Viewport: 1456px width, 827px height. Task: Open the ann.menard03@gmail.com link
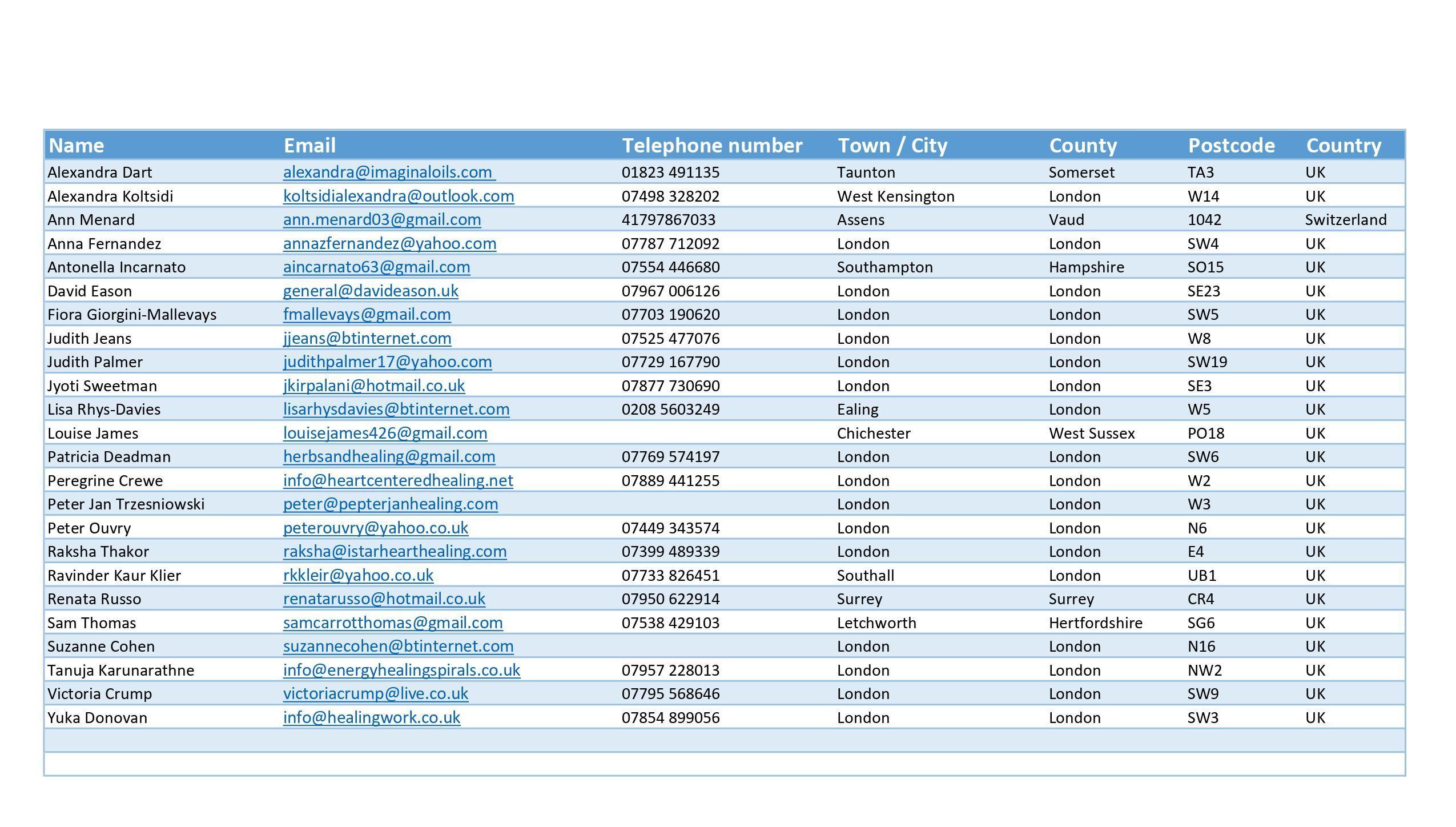pyautogui.click(x=382, y=219)
